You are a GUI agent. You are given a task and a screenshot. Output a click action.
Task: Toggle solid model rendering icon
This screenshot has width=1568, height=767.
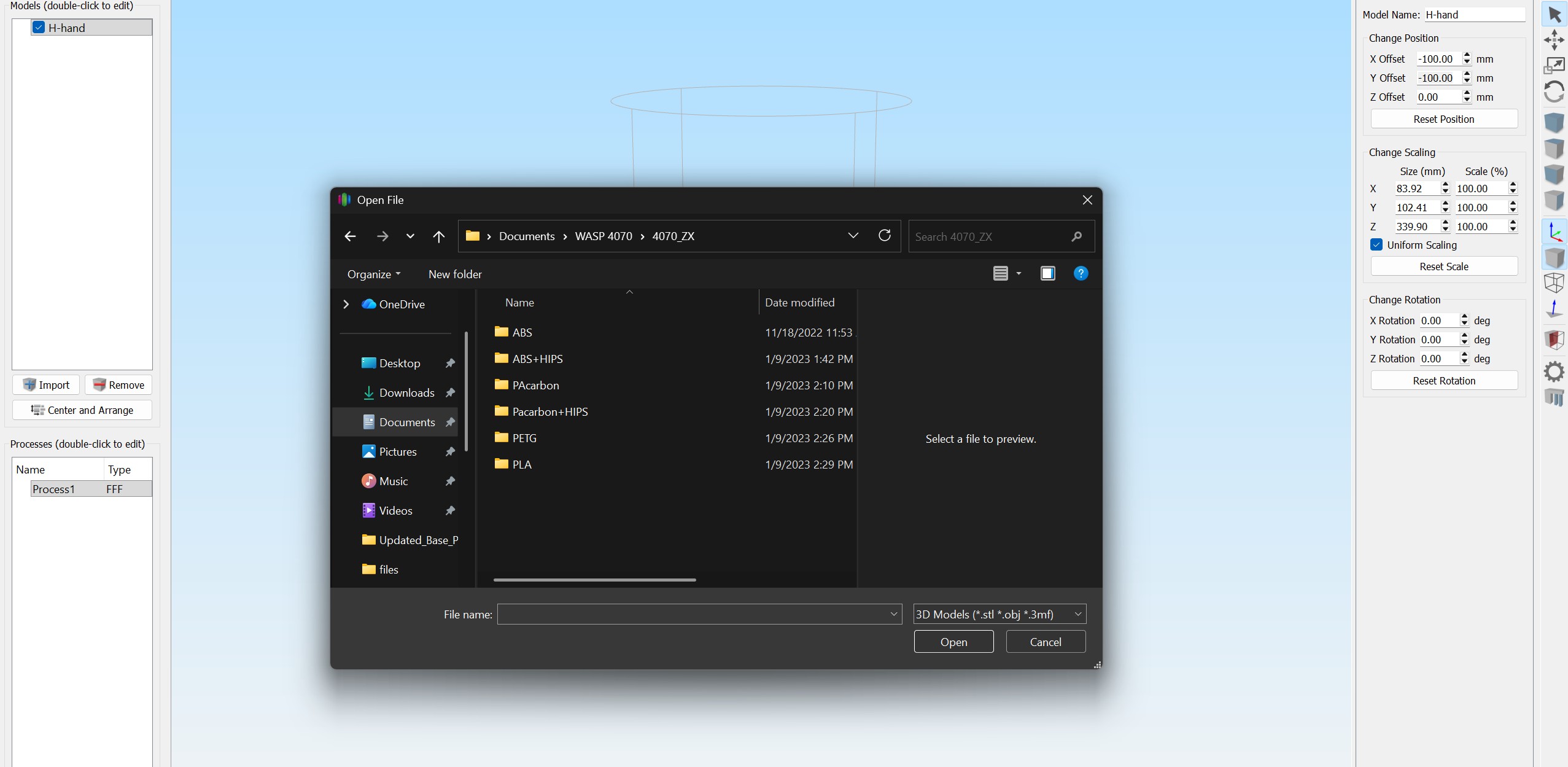click(1554, 257)
